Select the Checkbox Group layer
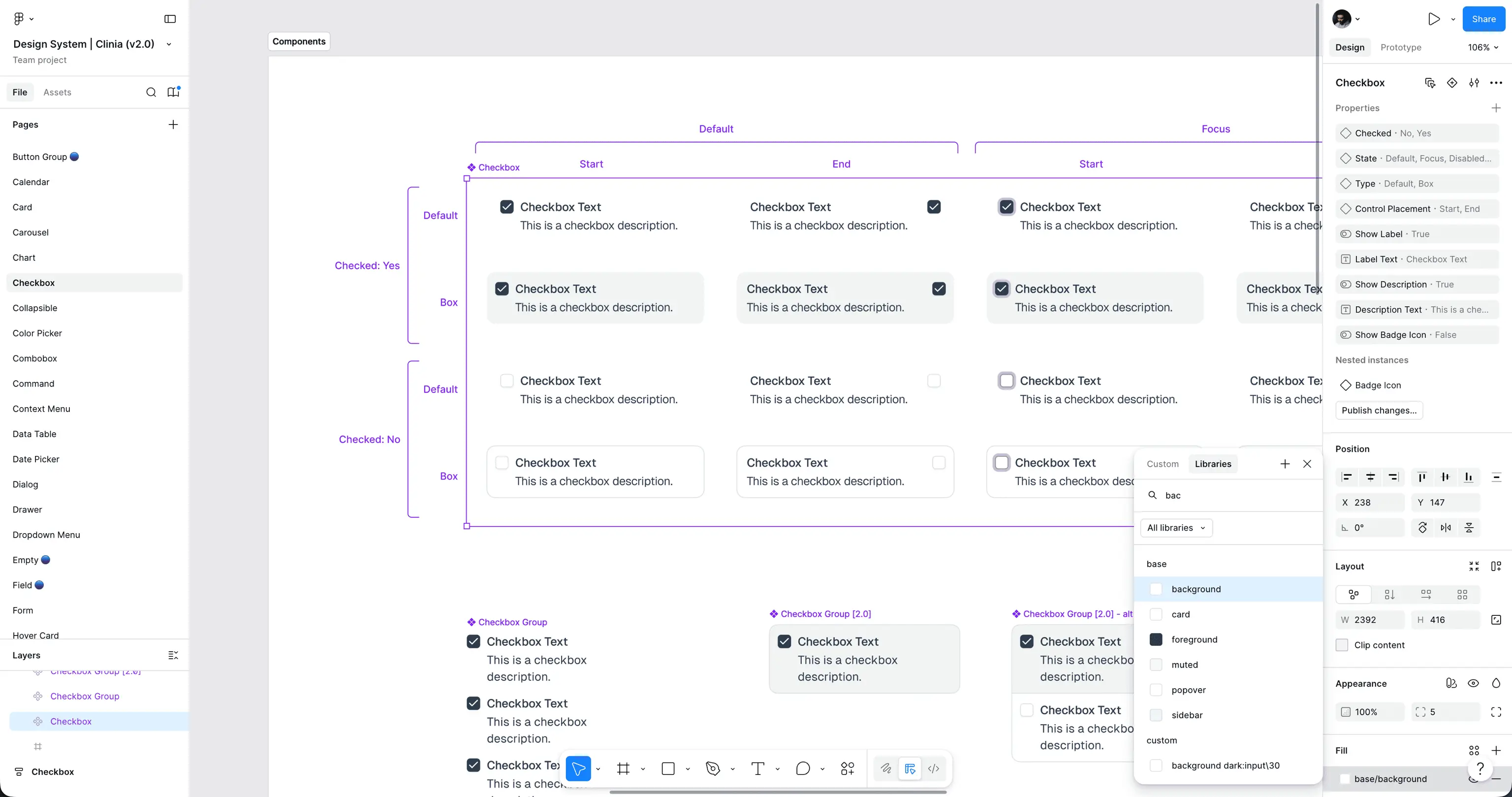Screen dimensions: 1512x797 pyautogui.click(x=85, y=696)
